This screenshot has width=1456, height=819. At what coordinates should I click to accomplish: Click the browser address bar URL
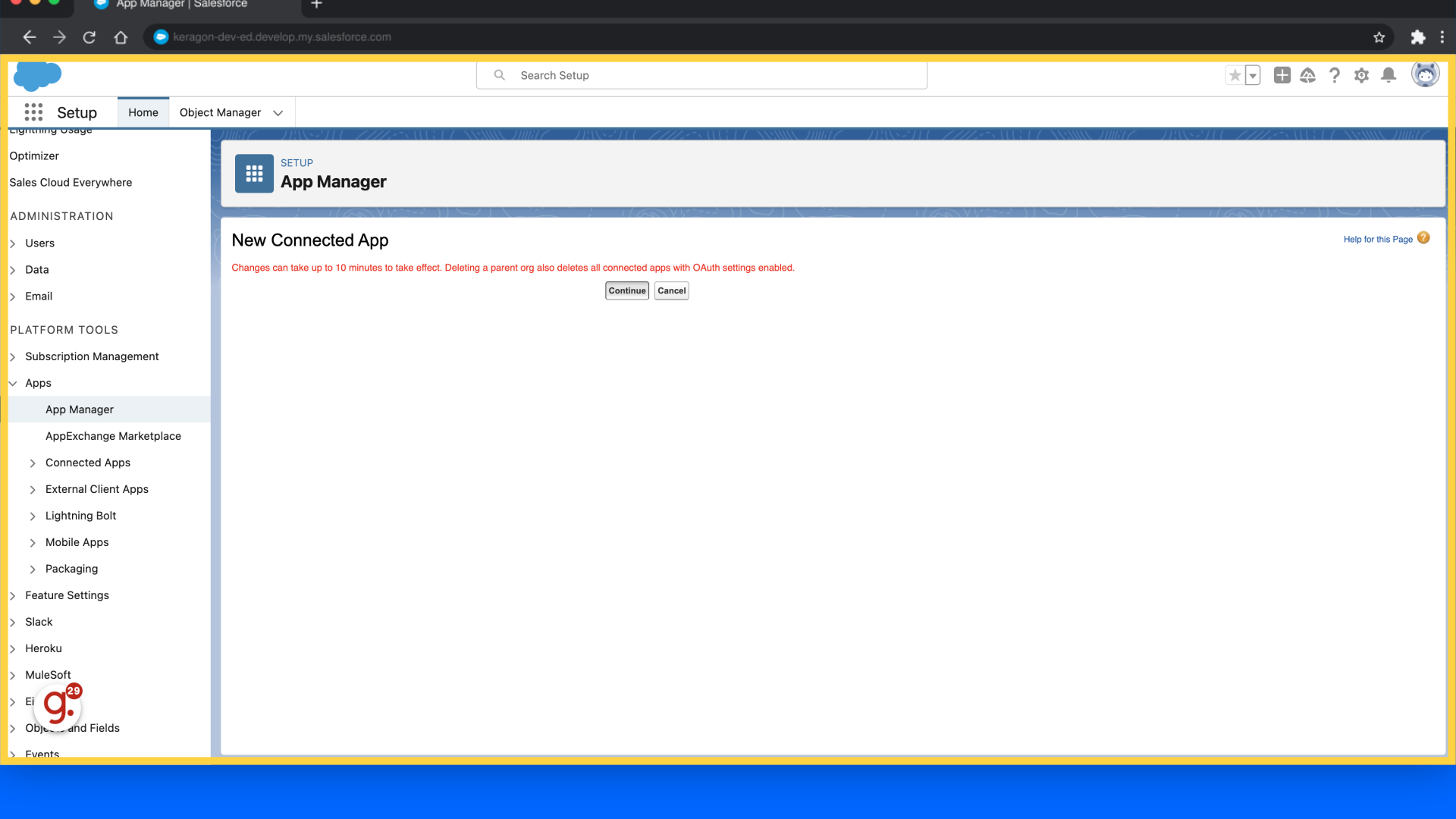pyautogui.click(x=282, y=37)
